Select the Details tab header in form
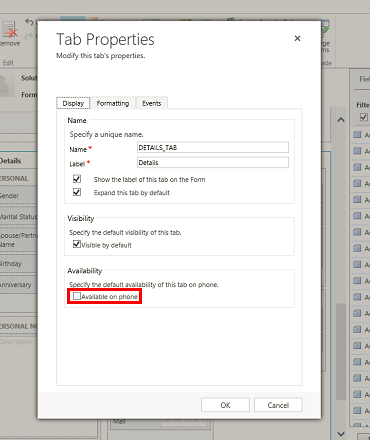 pyautogui.click(x=11, y=161)
